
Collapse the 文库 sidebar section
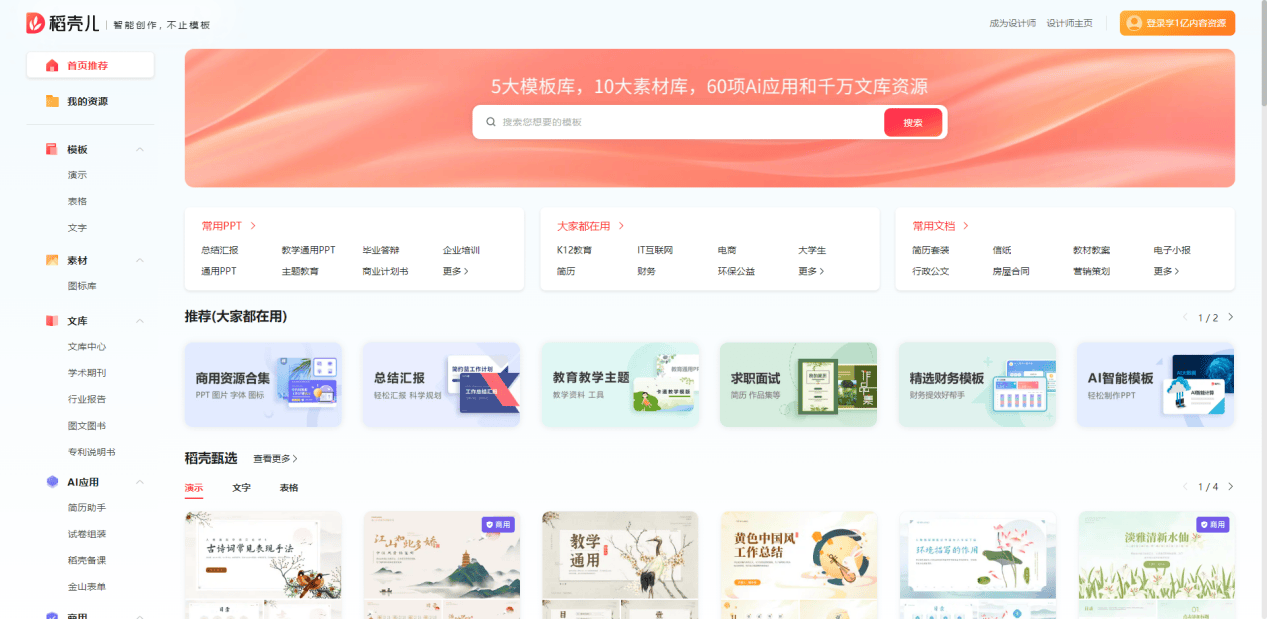click(140, 321)
